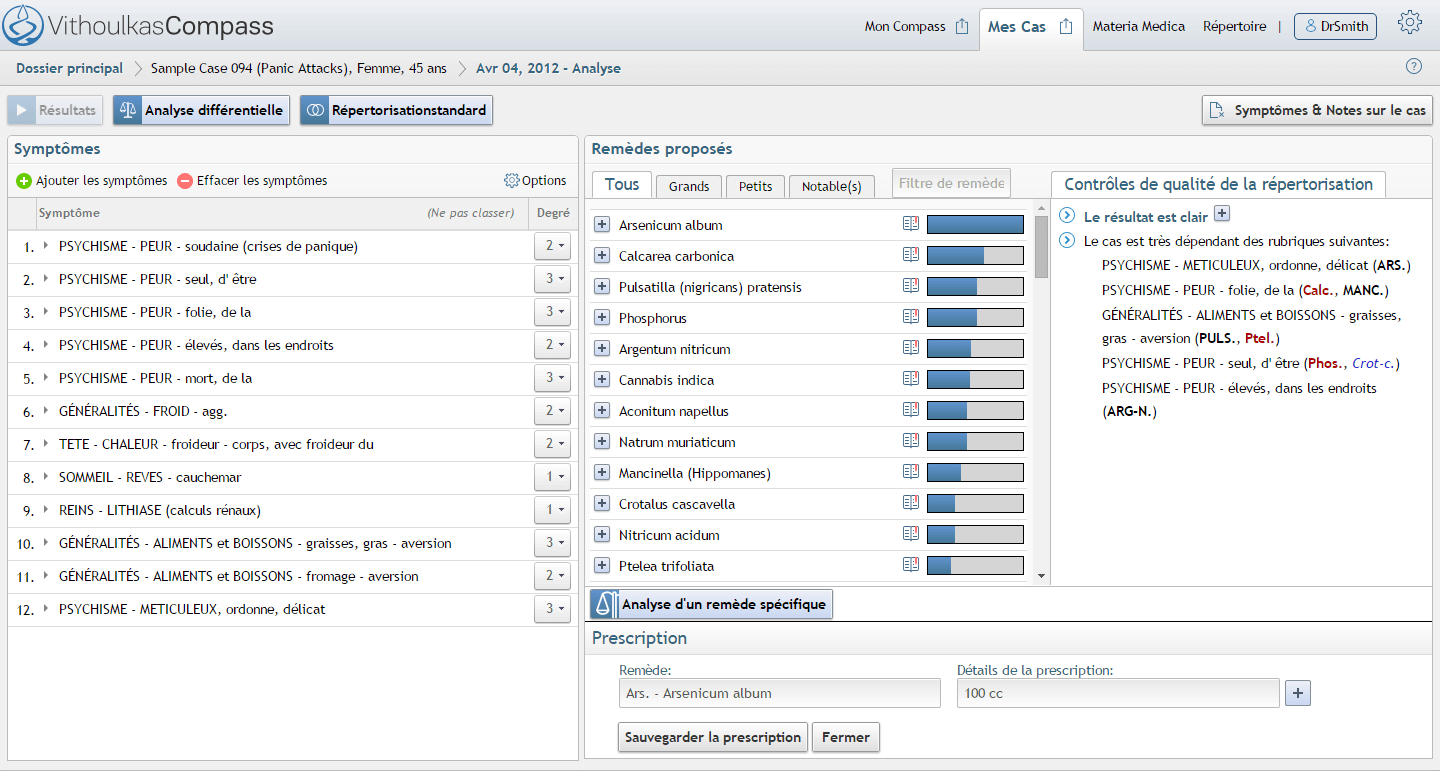Click Analyse différentielle button
The image size is (1440, 771).
coord(201,110)
